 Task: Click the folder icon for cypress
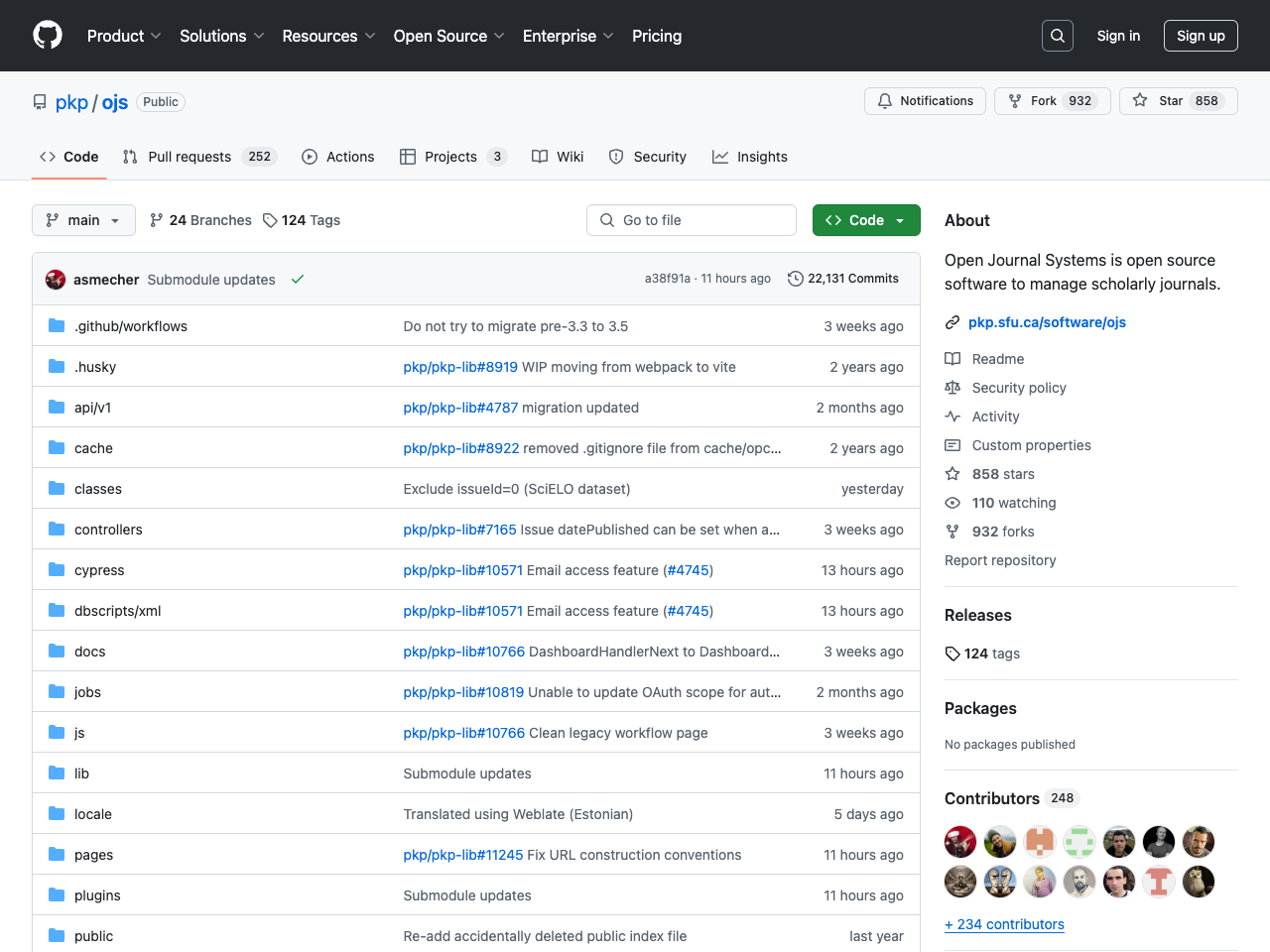(57, 569)
